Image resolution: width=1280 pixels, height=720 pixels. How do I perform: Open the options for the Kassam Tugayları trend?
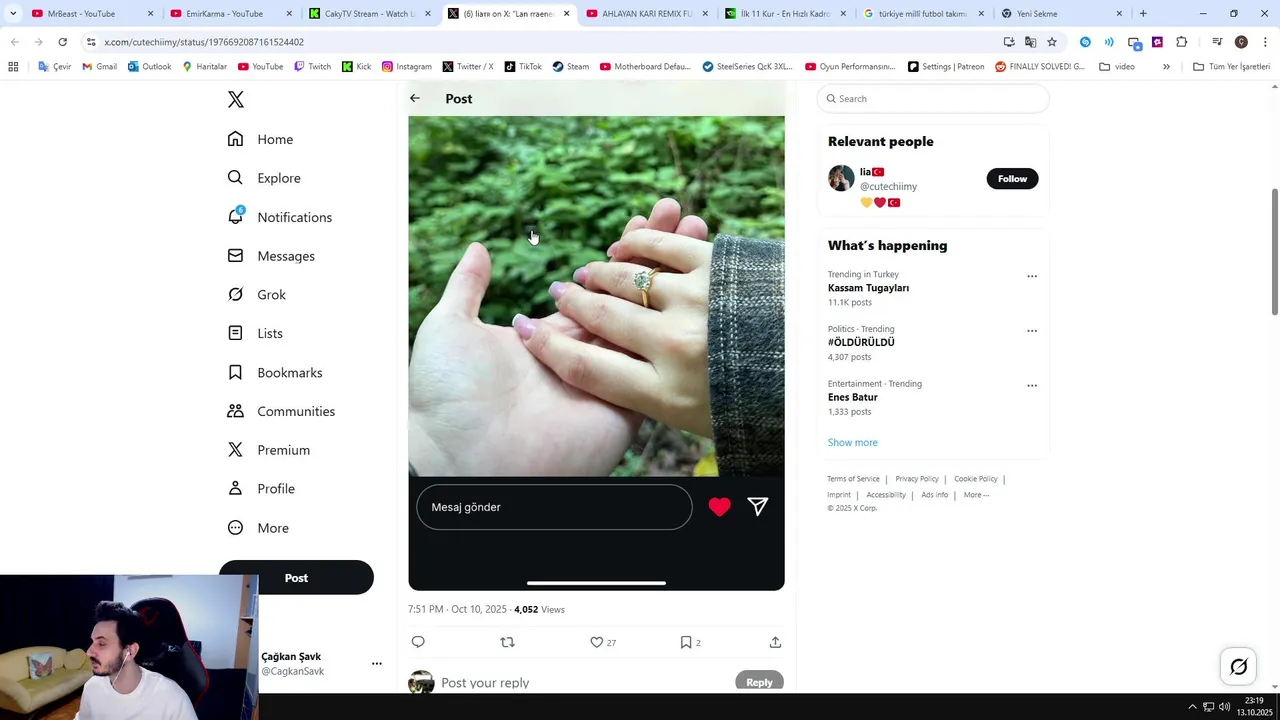[1032, 276]
